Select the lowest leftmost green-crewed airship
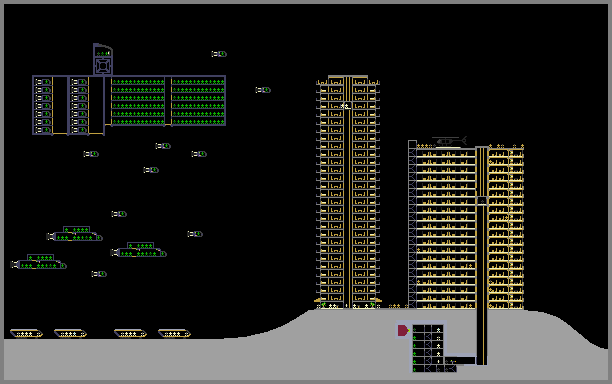This screenshot has width=612, height=384. (x=38, y=262)
